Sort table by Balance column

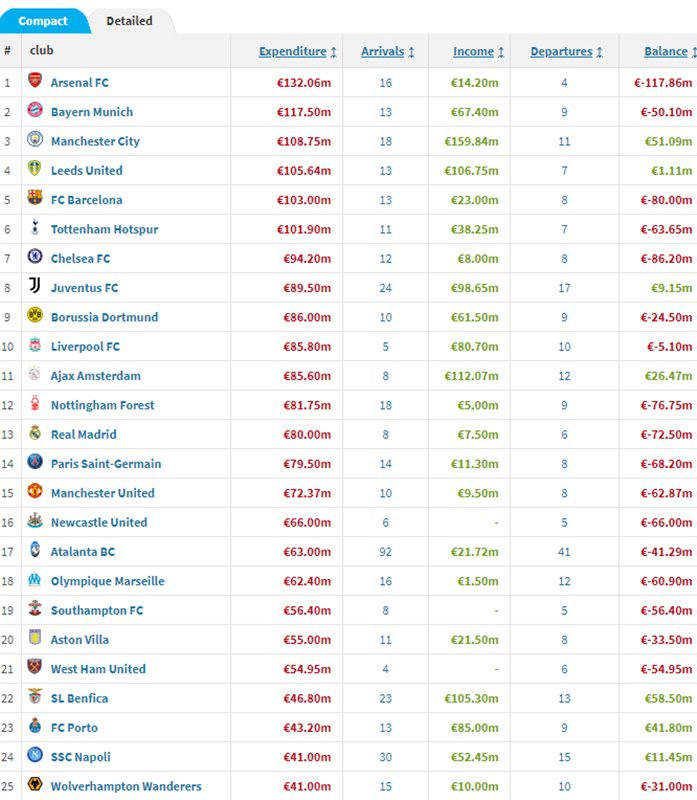click(x=665, y=52)
